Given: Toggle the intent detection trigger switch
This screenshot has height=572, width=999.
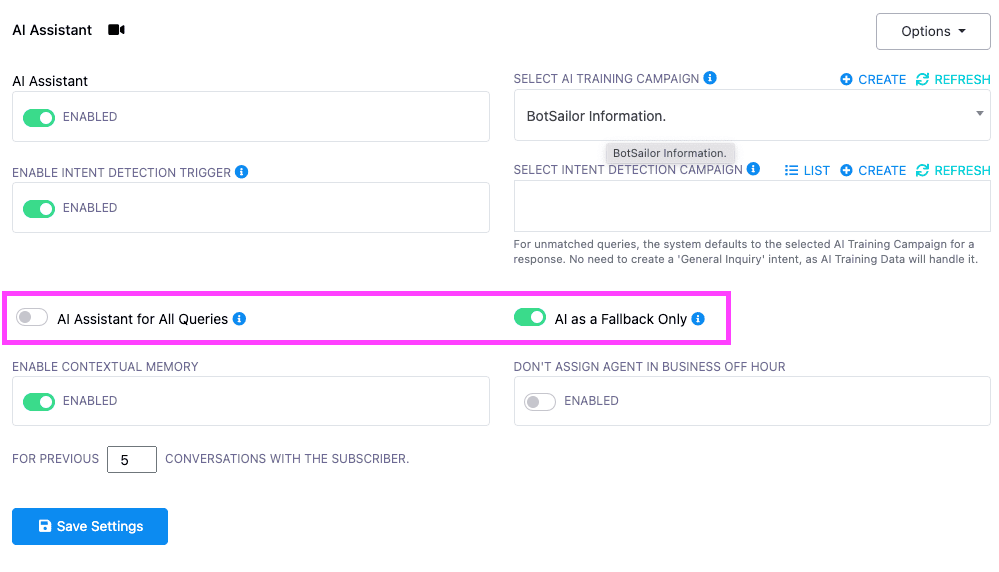Looking at the screenshot, I should tap(39, 209).
